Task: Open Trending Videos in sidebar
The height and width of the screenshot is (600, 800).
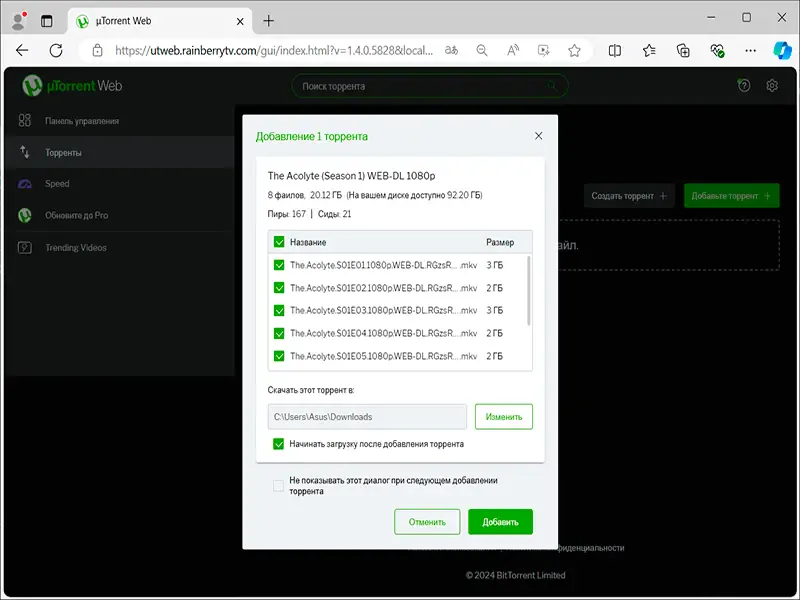Action: [119, 247]
